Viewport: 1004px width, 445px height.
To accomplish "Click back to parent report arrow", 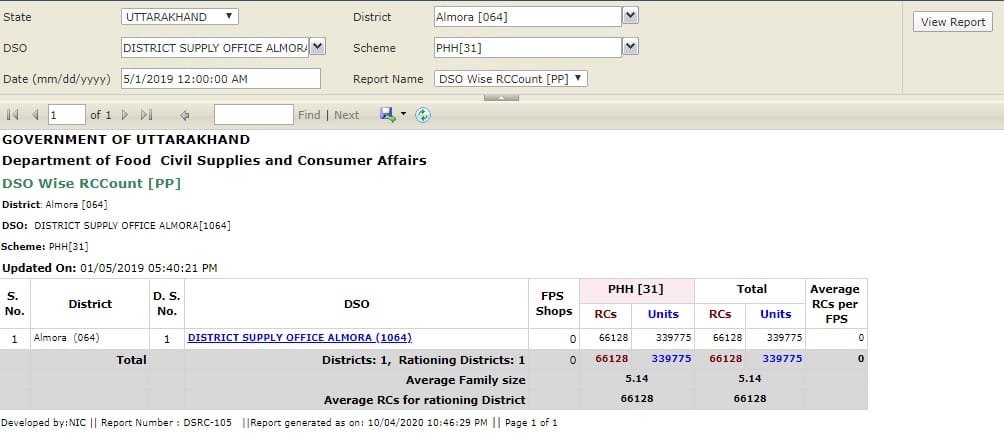I will coord(185,115).
